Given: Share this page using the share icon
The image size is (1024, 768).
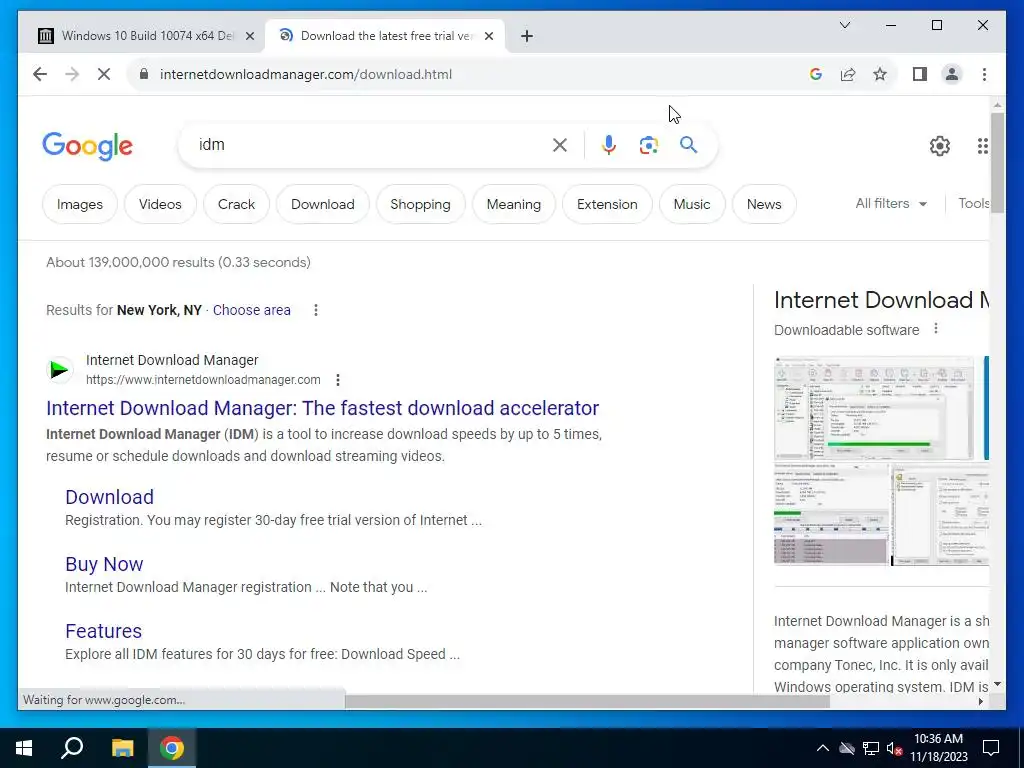Looking at the screenshot, I should click(x=848, y=74).
